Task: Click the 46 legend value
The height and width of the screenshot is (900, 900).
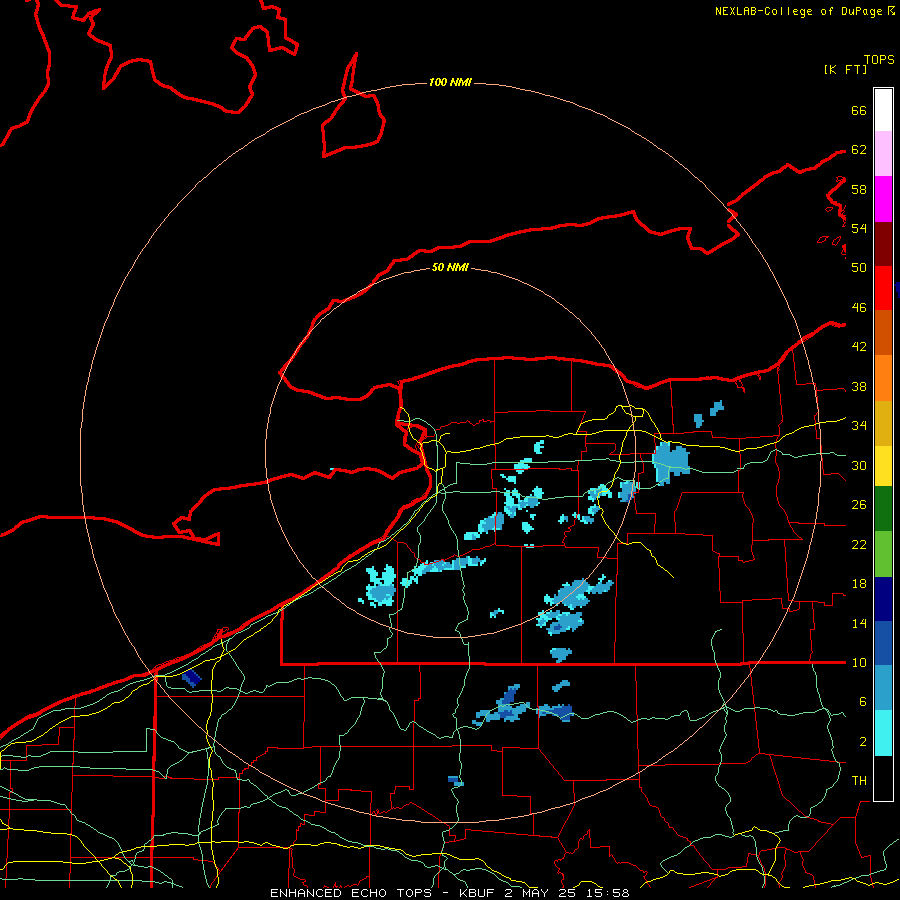Action: coord(859,308)
